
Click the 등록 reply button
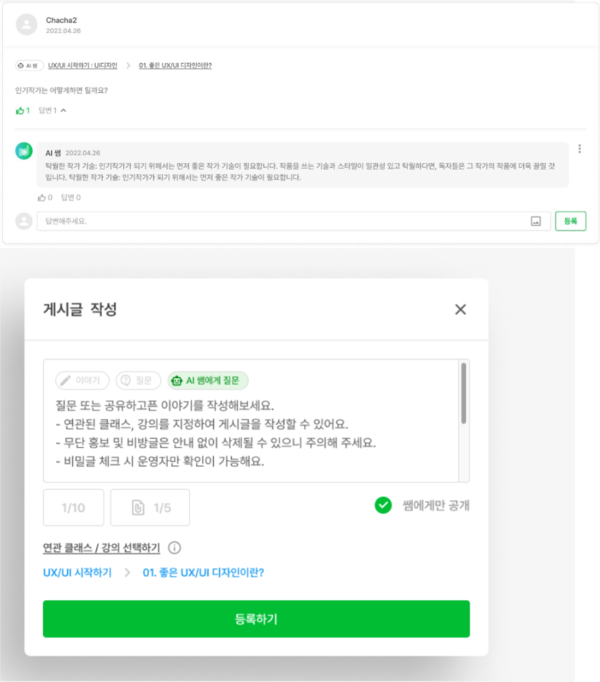point(570,221)
